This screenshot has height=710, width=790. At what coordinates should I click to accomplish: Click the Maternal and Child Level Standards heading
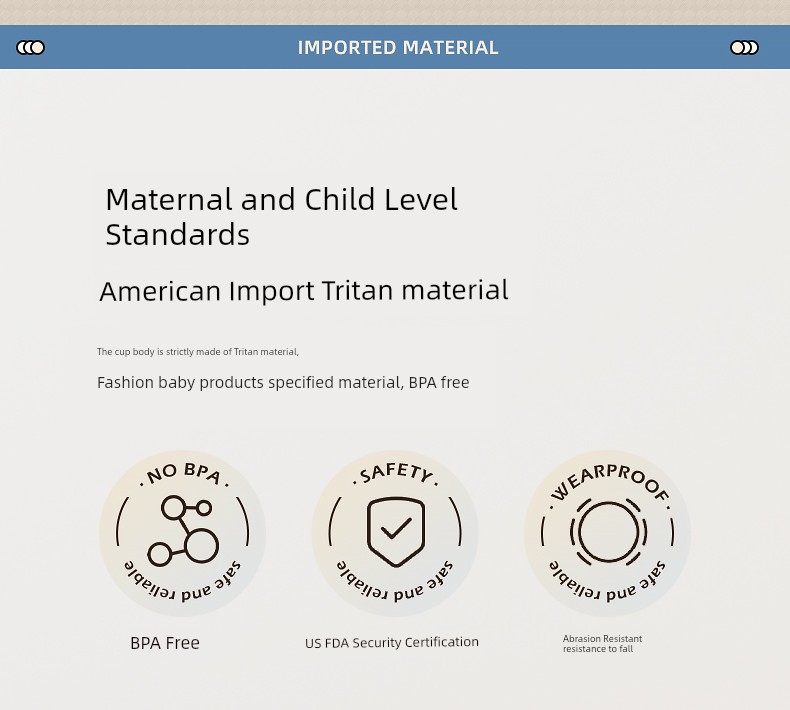click(282, 217)
